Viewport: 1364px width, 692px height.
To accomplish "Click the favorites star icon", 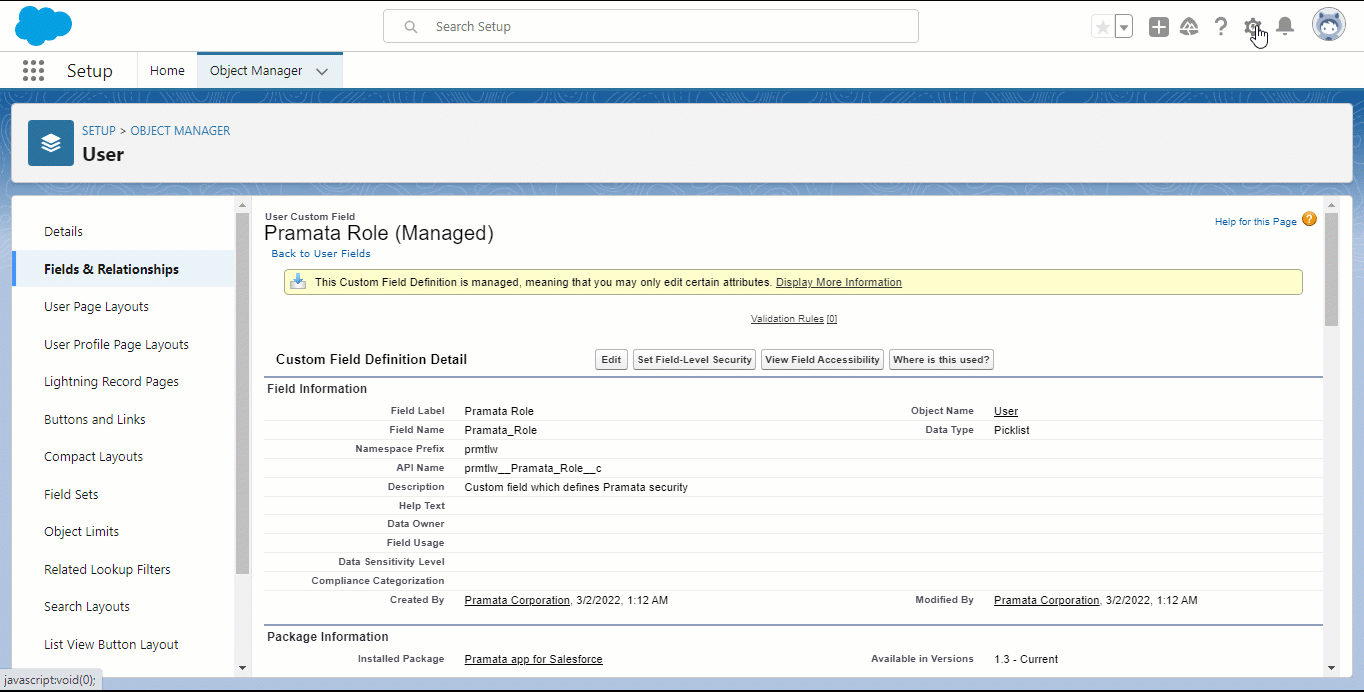I will 1103,27.
